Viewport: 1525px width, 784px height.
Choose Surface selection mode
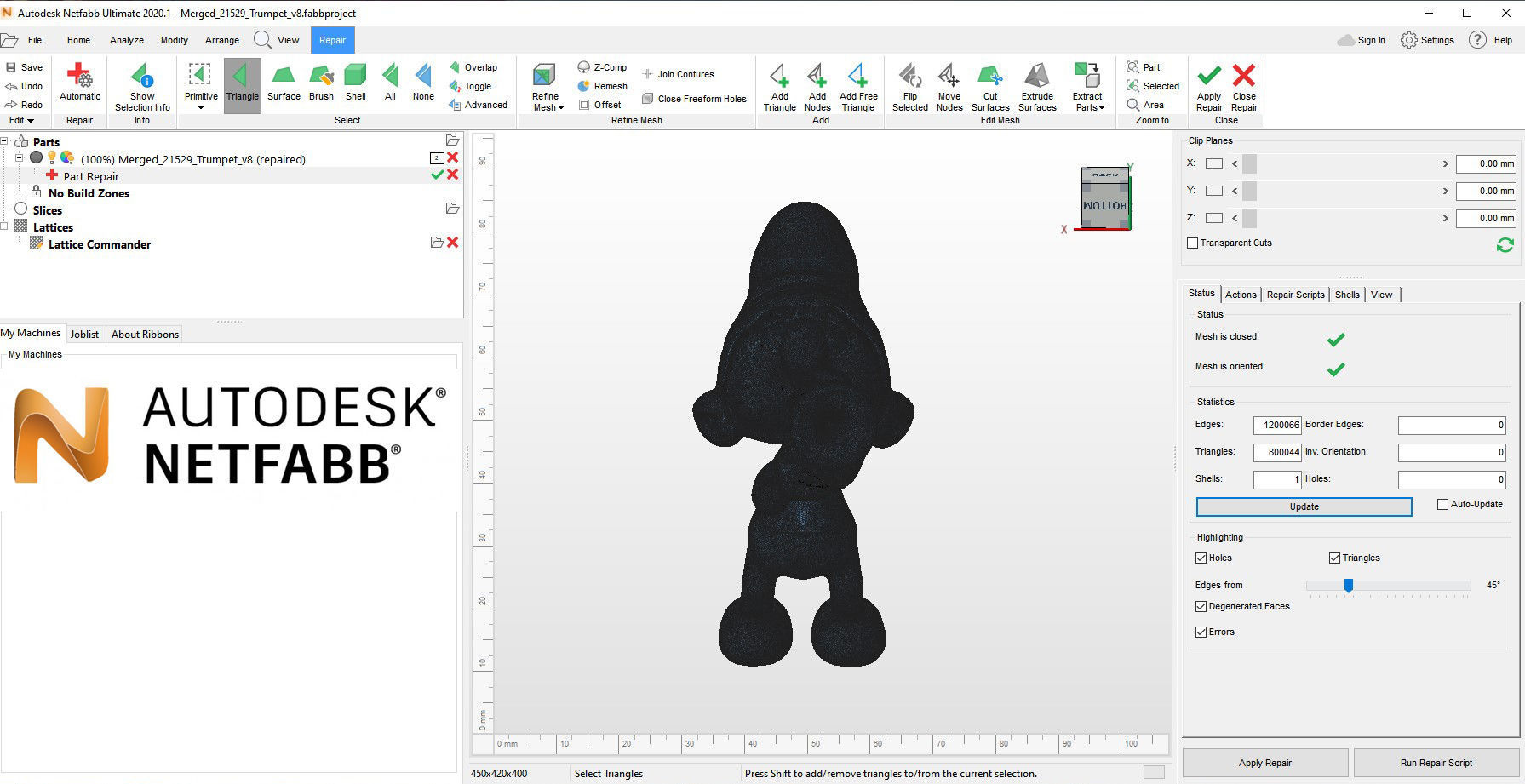click(284, 83)
